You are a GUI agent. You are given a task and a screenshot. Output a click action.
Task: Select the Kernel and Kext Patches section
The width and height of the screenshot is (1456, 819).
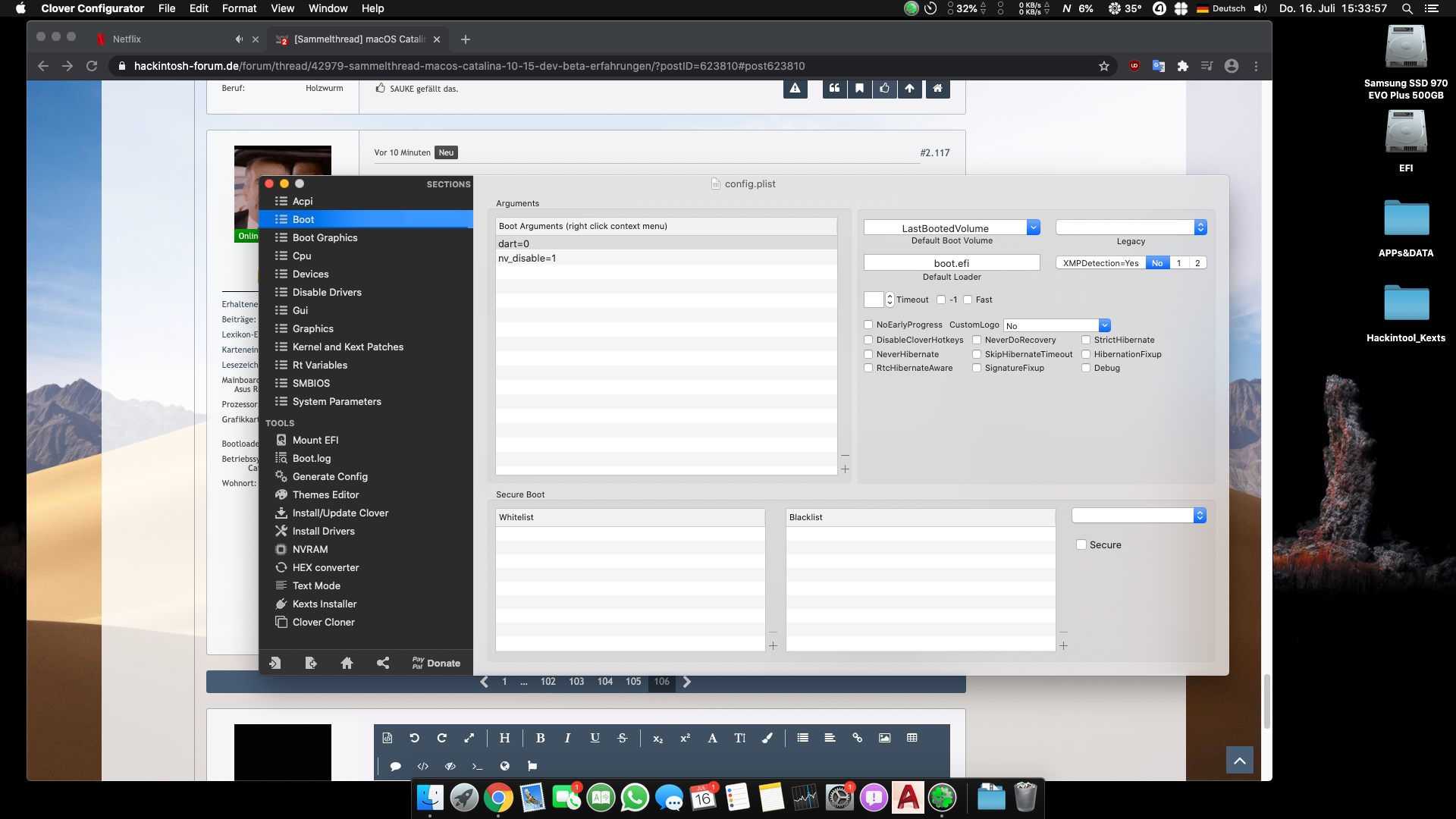(347, 347)
